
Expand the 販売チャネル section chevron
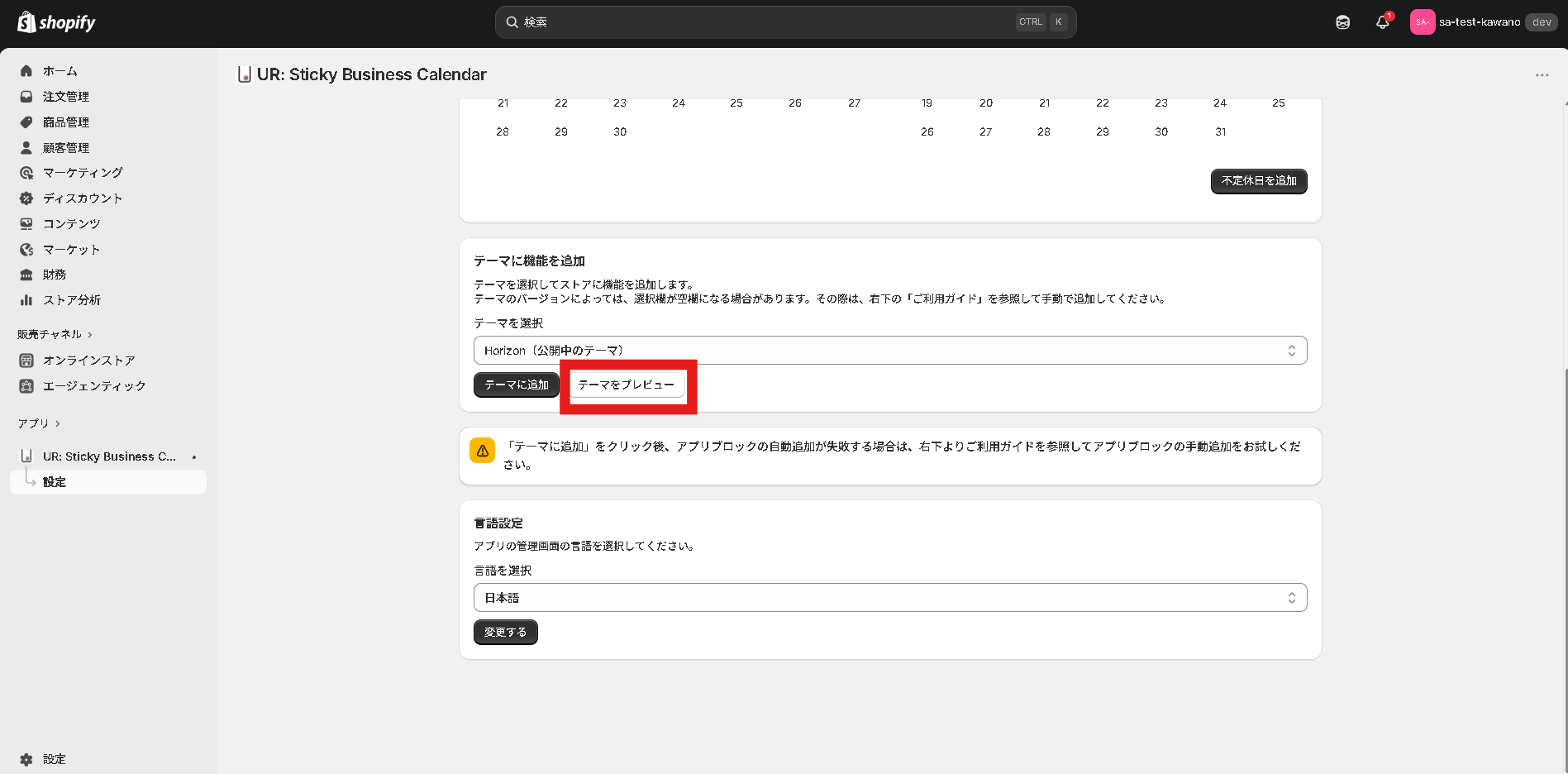90,335
